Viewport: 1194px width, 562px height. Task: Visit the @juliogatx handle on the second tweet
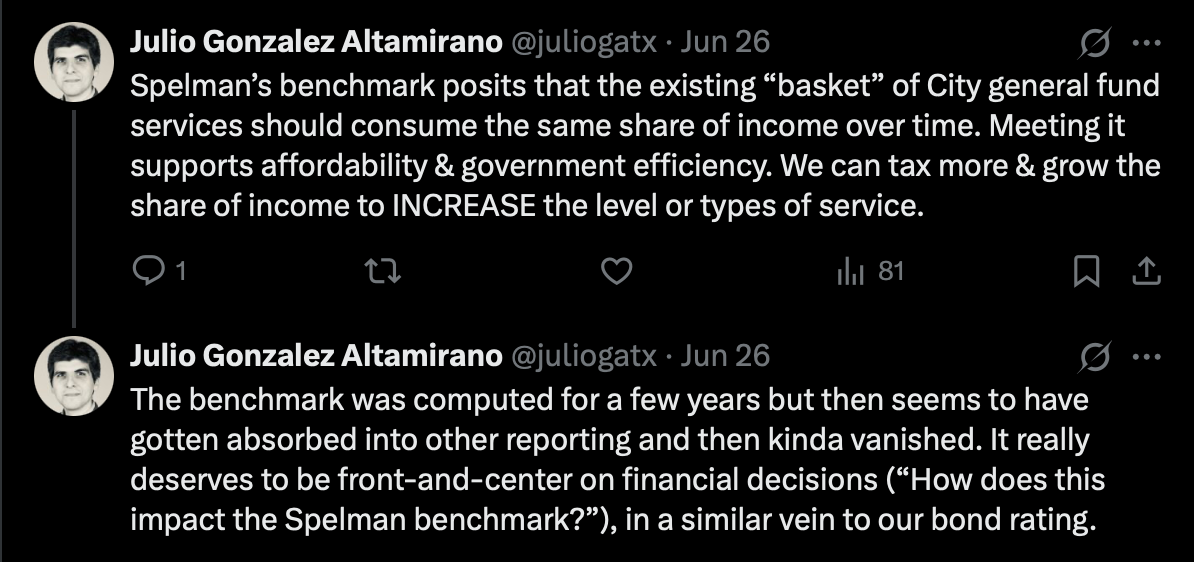(583, 356)
